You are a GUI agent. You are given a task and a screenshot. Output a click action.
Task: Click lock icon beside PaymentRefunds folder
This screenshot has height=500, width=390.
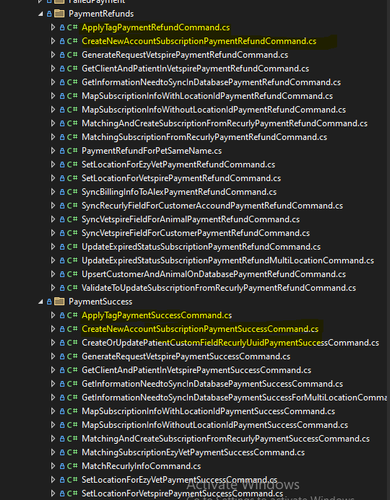pyautogui.click(x=49, y=14)
